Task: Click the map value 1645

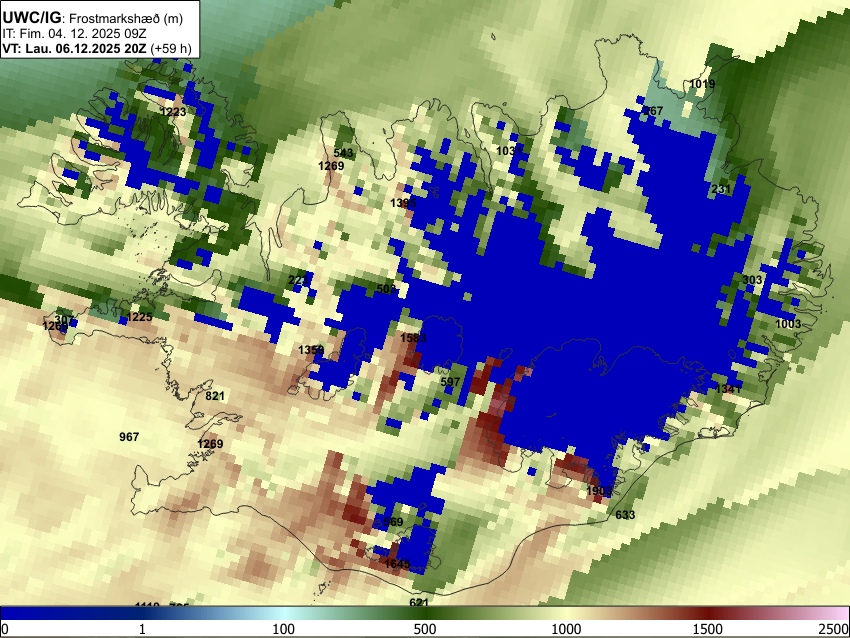Action: [x=397, y=564]
